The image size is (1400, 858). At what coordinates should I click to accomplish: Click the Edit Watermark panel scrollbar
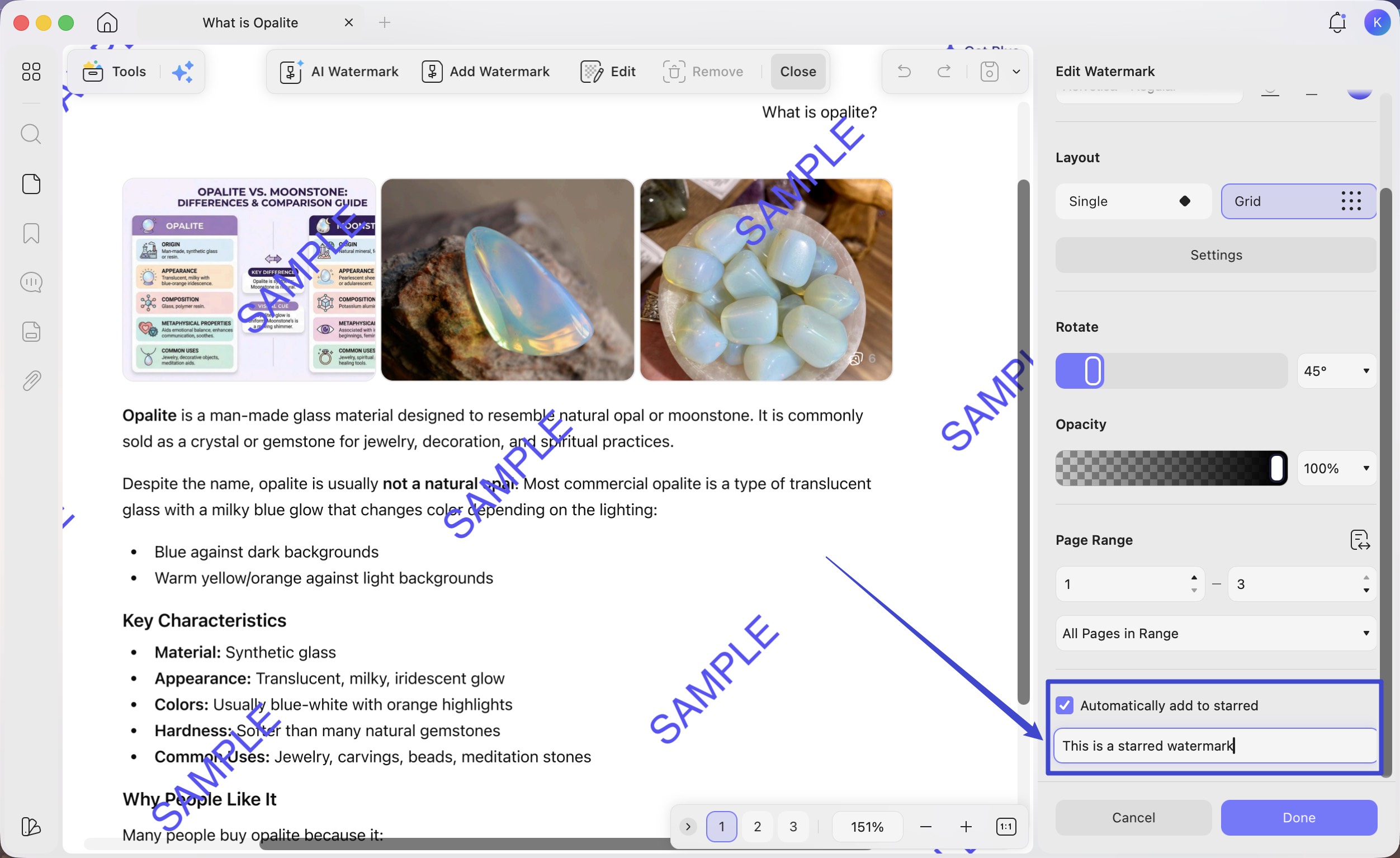(1386, 483)
